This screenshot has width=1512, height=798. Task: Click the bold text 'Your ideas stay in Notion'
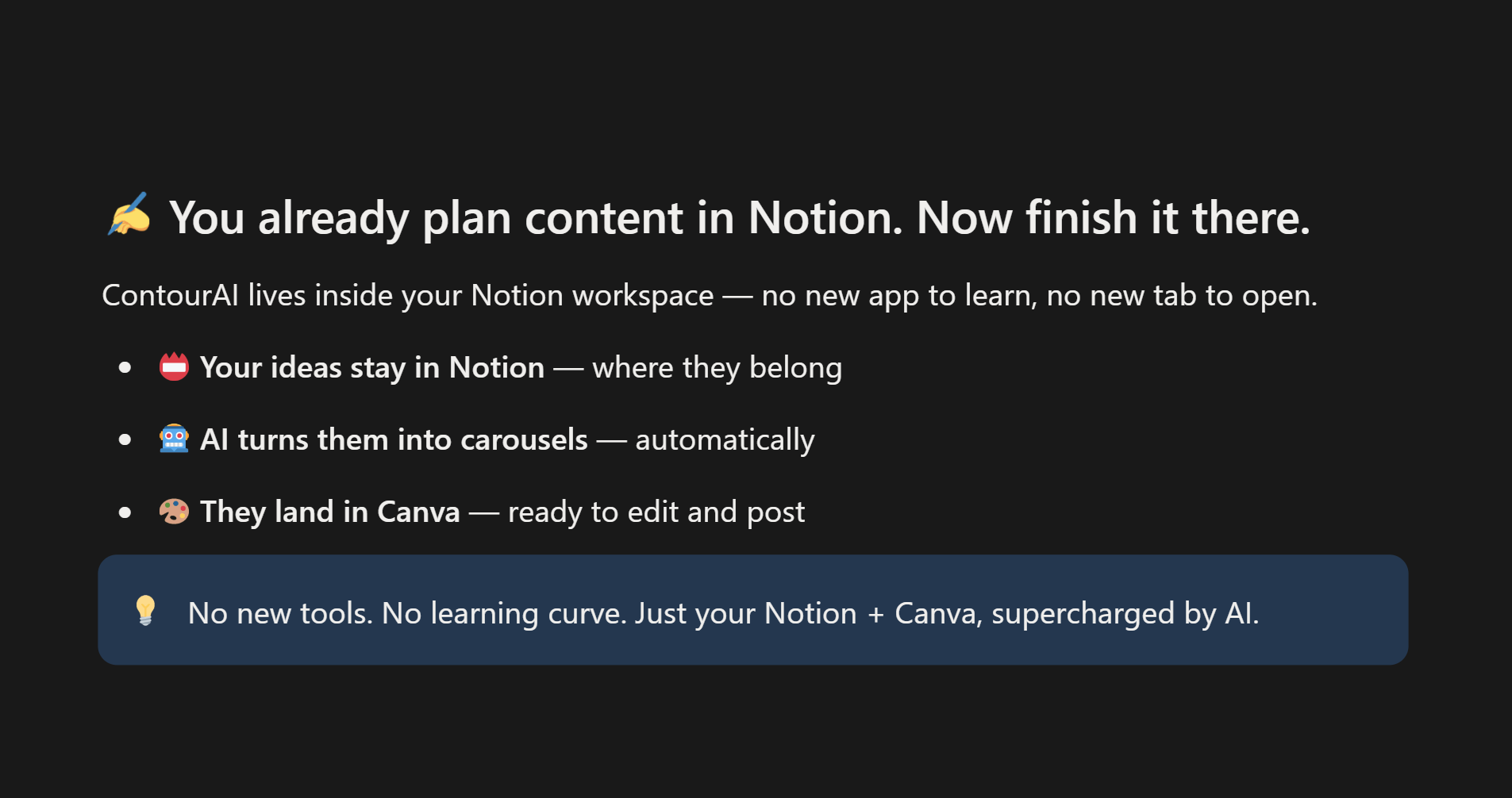372,368
